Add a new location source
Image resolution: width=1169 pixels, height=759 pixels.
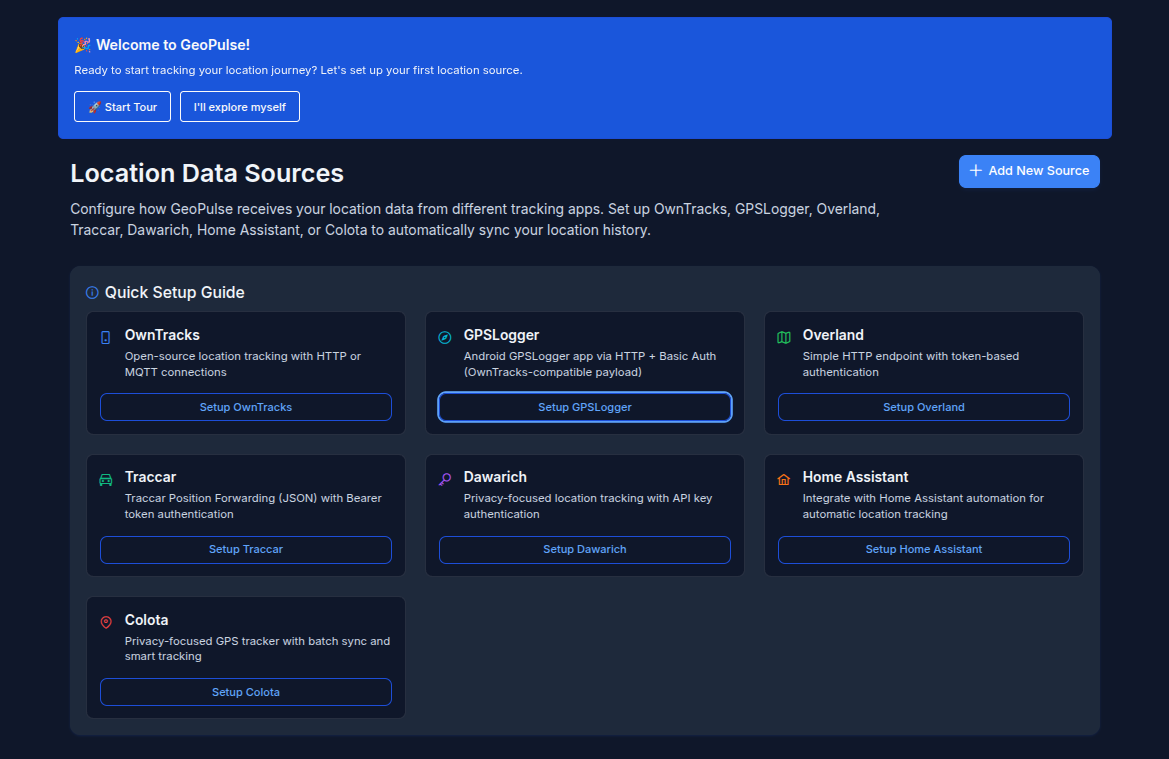(1029, 171)
